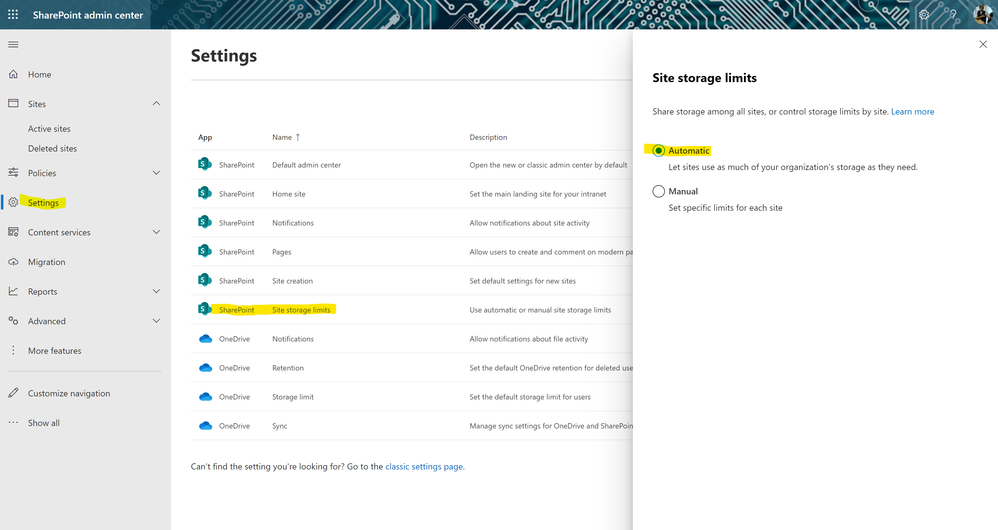The height and width of the screenshot is (530, 998).
Task: Open the help question mark icon
Action: (953, 15)
